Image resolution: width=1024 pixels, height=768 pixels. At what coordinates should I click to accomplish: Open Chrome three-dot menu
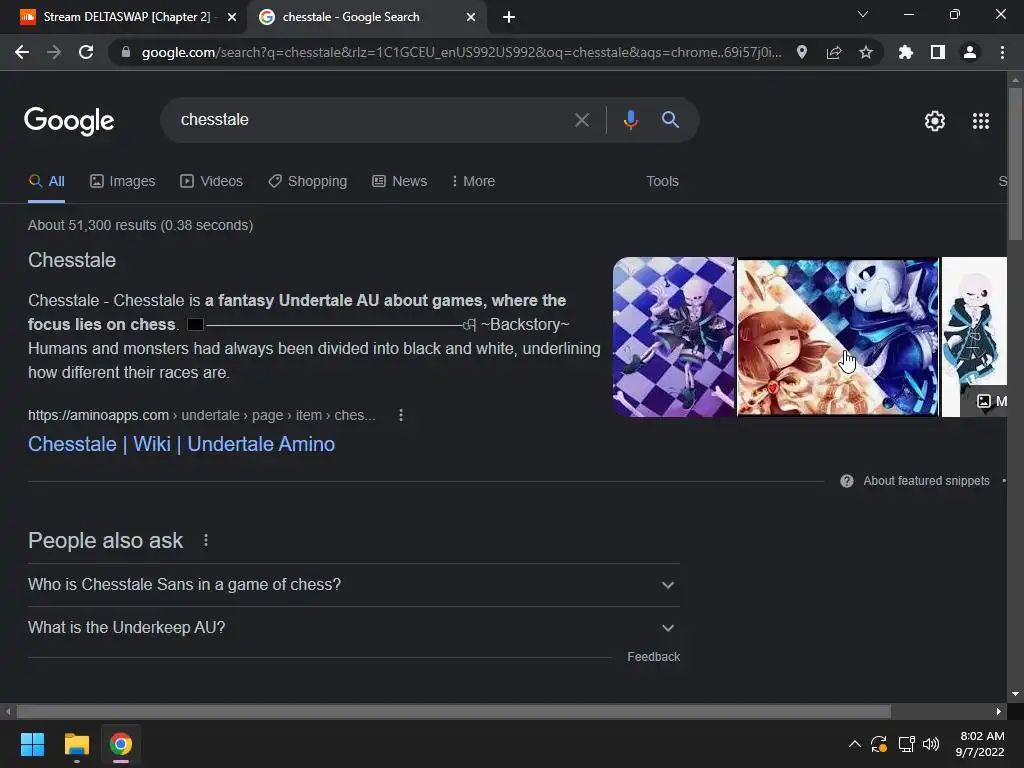click(x=1002, y=52)
